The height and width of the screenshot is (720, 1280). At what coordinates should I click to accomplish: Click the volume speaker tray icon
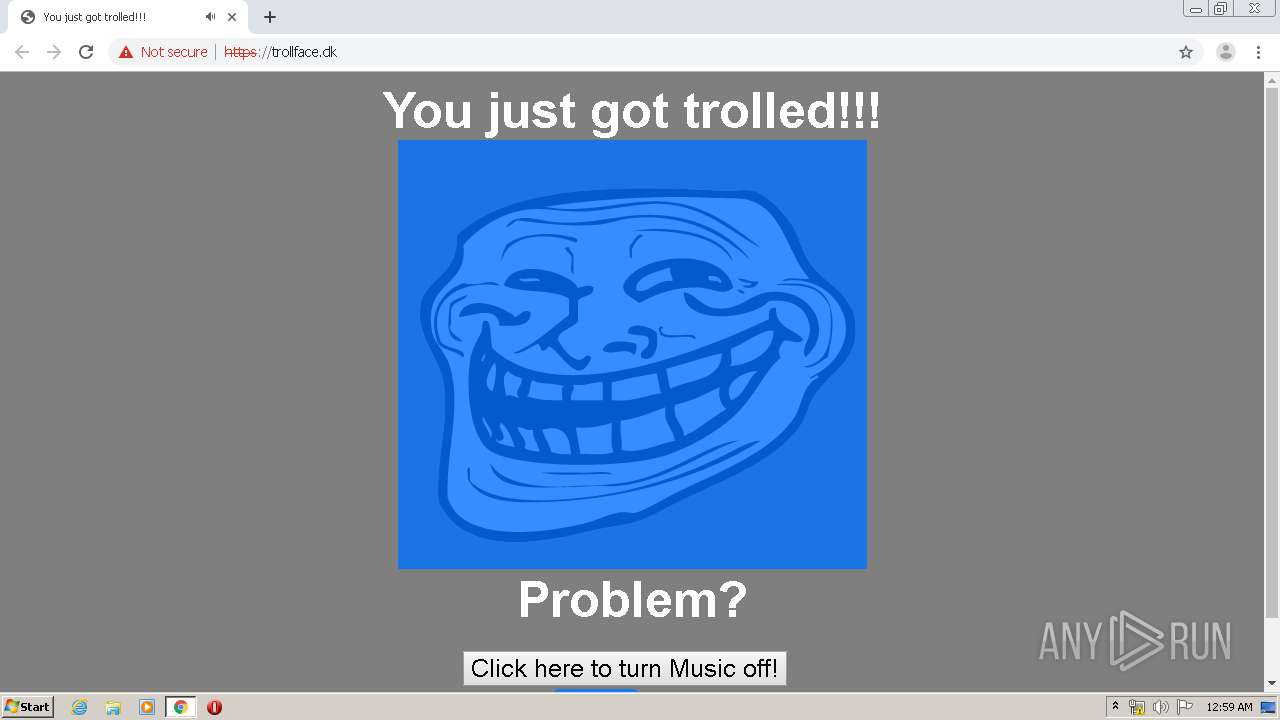click(1160, 707)
